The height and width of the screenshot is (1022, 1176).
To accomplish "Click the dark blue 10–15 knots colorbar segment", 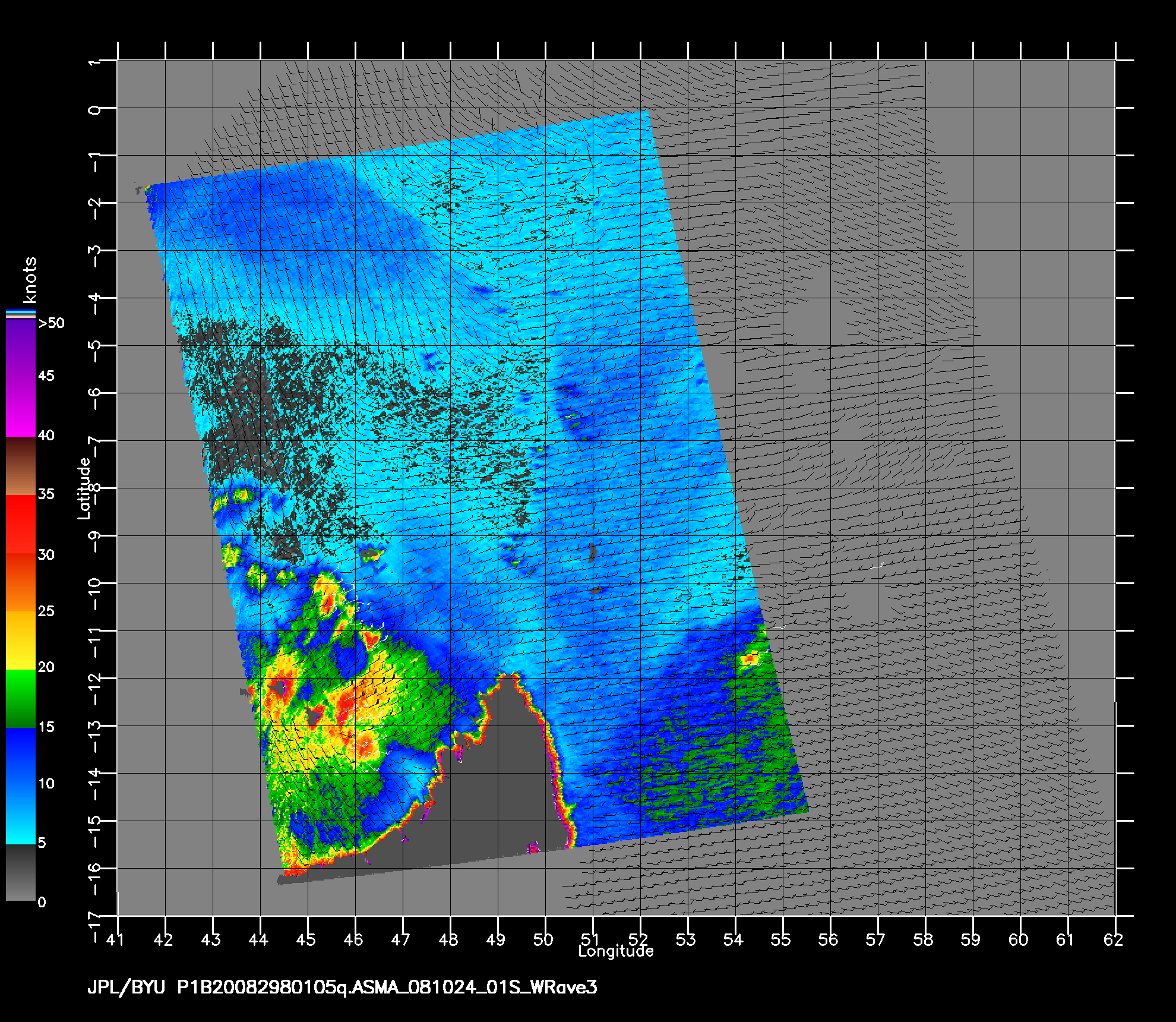I will [x=21, y=756].
